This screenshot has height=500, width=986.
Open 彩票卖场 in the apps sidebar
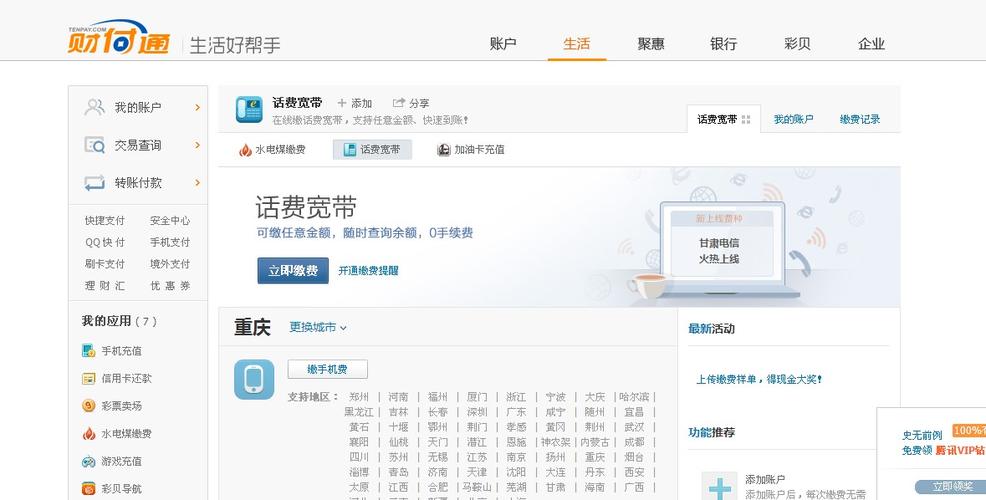(121, 406)
